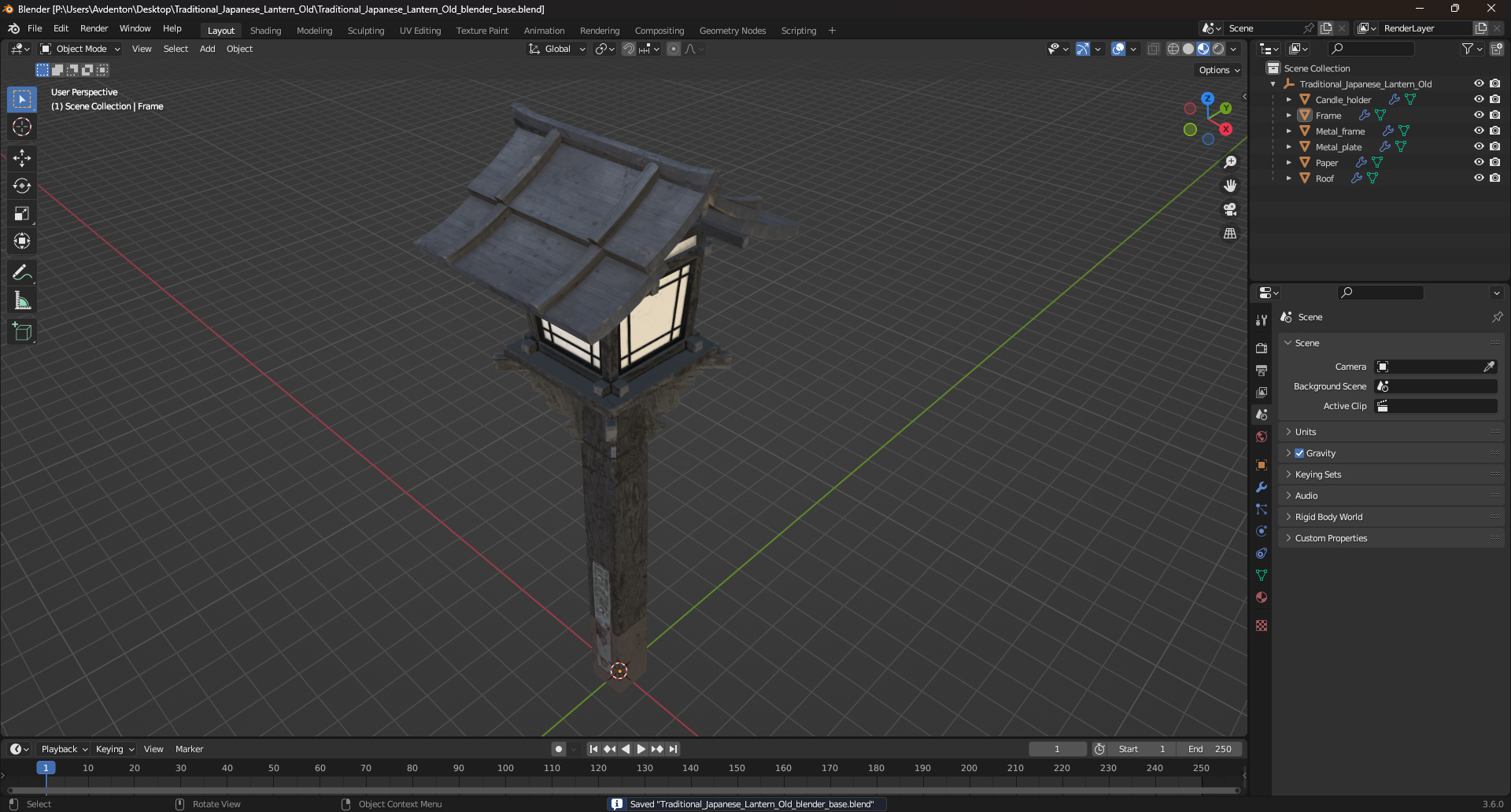Select the Measure tool
Screen dimensions: 1511x812
coord(22,301)
